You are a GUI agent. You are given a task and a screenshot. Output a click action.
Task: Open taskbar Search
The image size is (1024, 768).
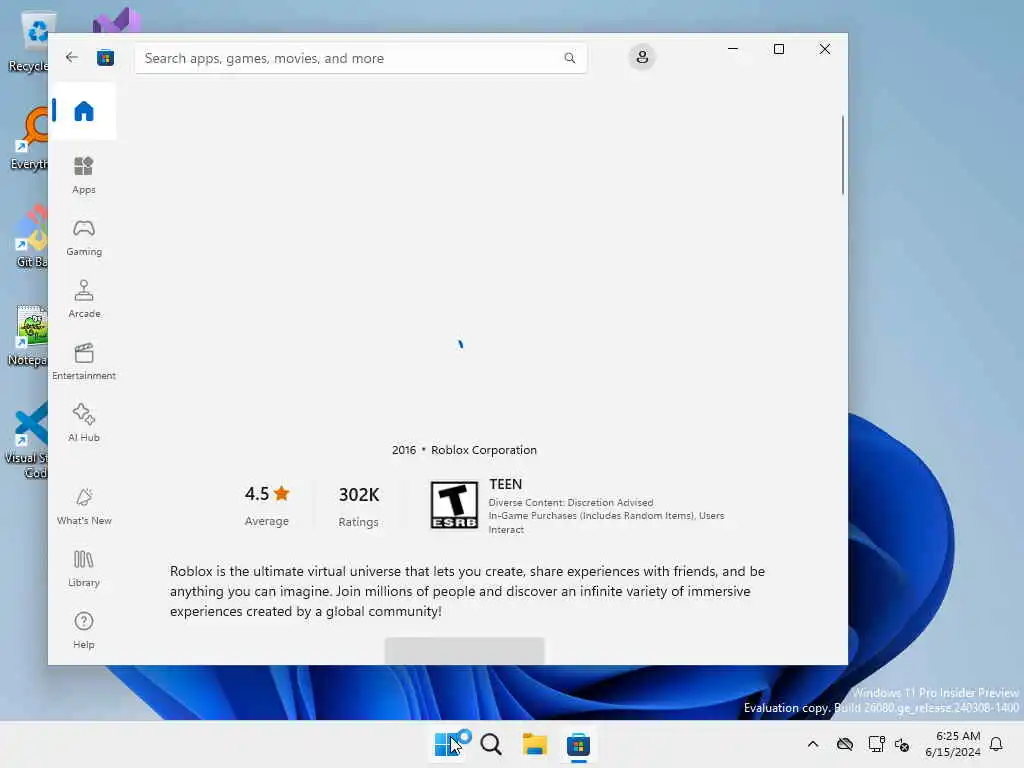point(490,744)
